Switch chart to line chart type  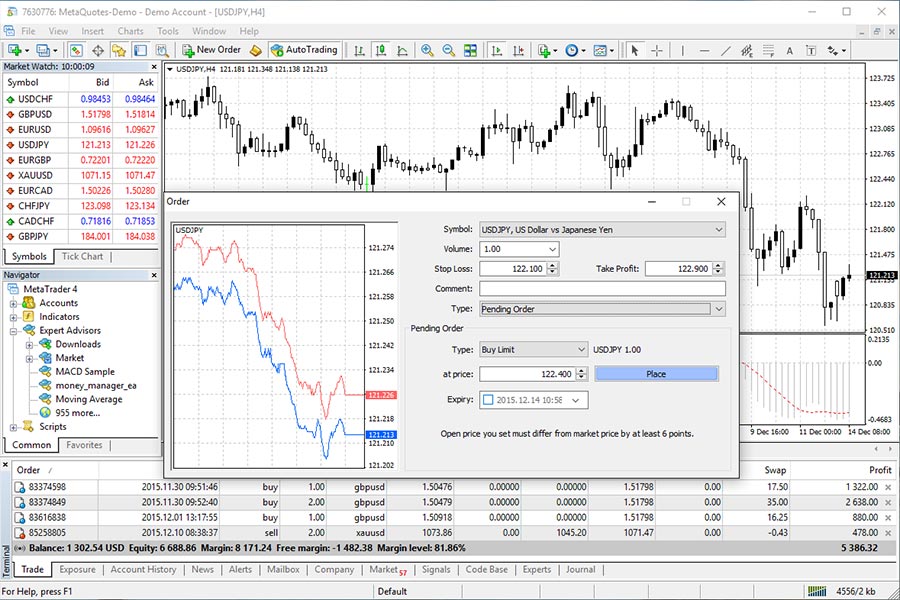[403, 51]
